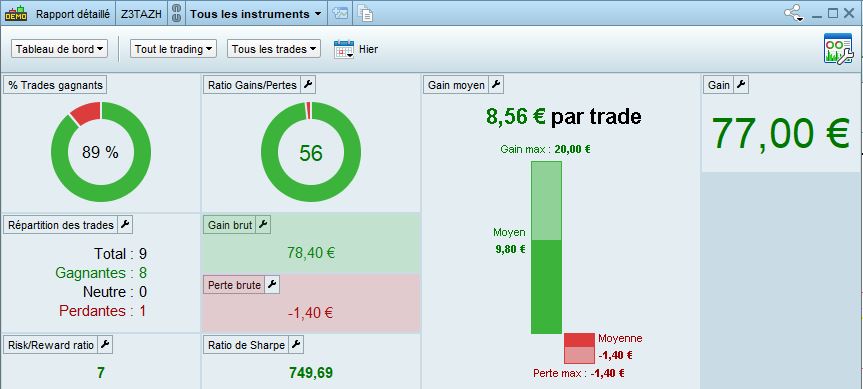
Task: Click the Répartition des trades label
Action: tap(61, 224)
